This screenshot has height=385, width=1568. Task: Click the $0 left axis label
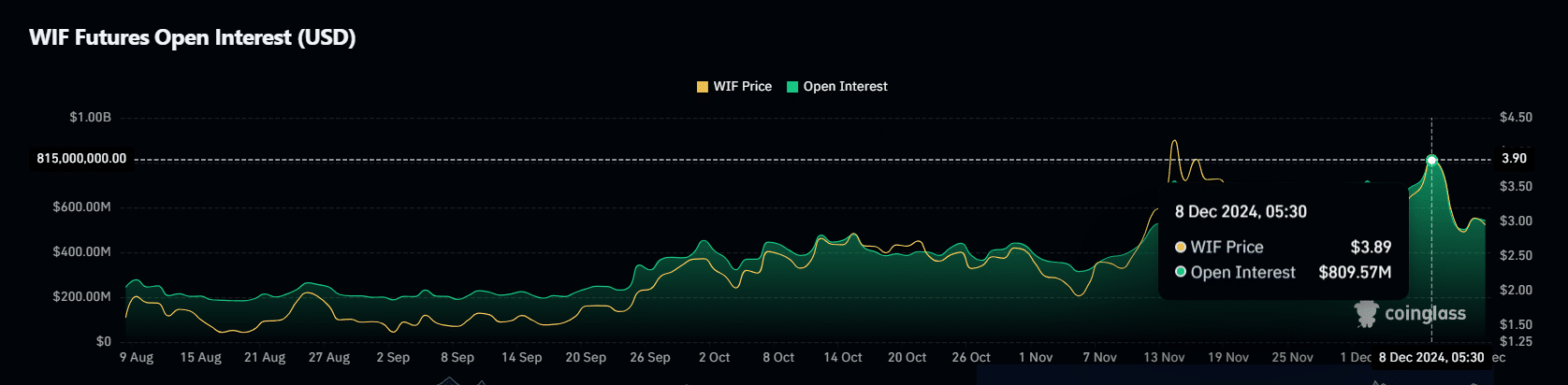pyautogui.click(x=104, y=341)
